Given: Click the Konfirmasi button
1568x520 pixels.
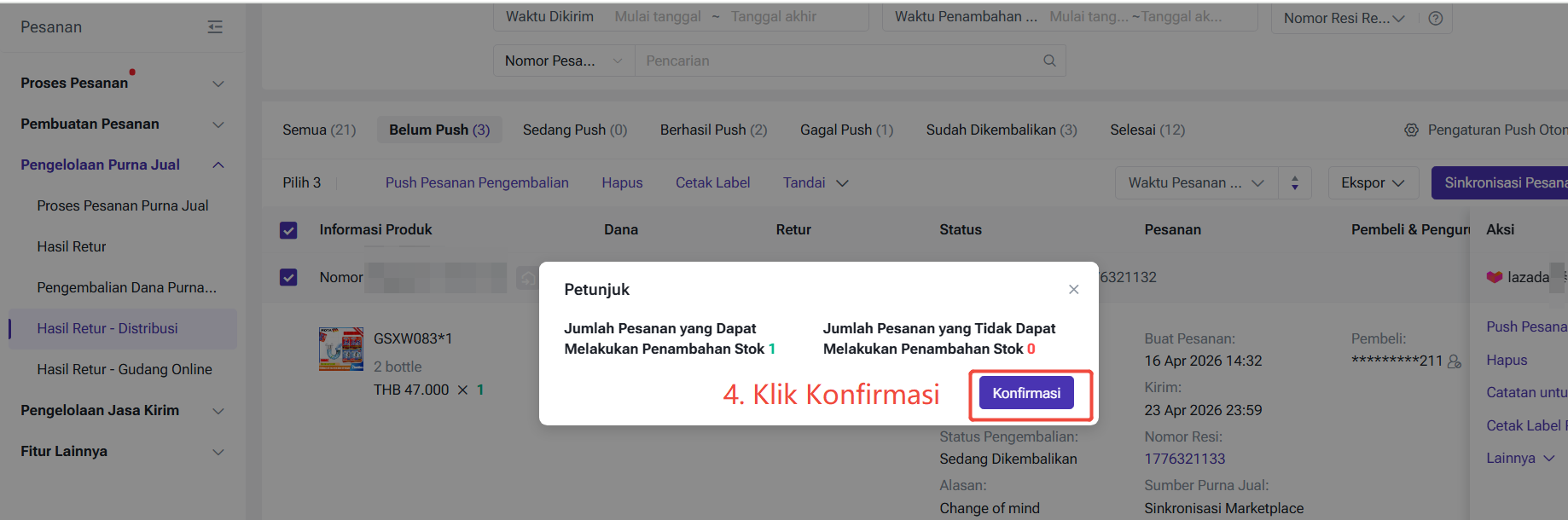Looking at the screenshot, I should (x=1026, y=393).
